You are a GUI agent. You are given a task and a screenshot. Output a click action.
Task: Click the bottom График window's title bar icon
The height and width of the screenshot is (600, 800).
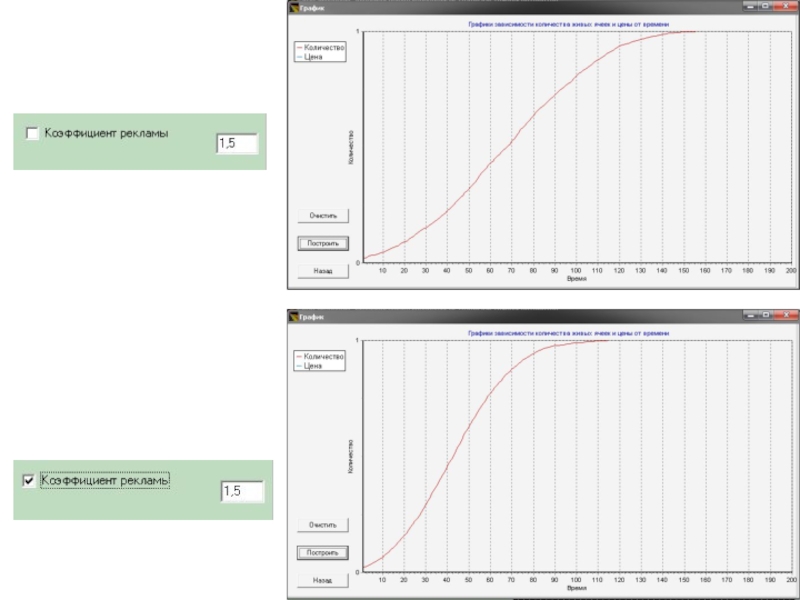tap(294, 317)
